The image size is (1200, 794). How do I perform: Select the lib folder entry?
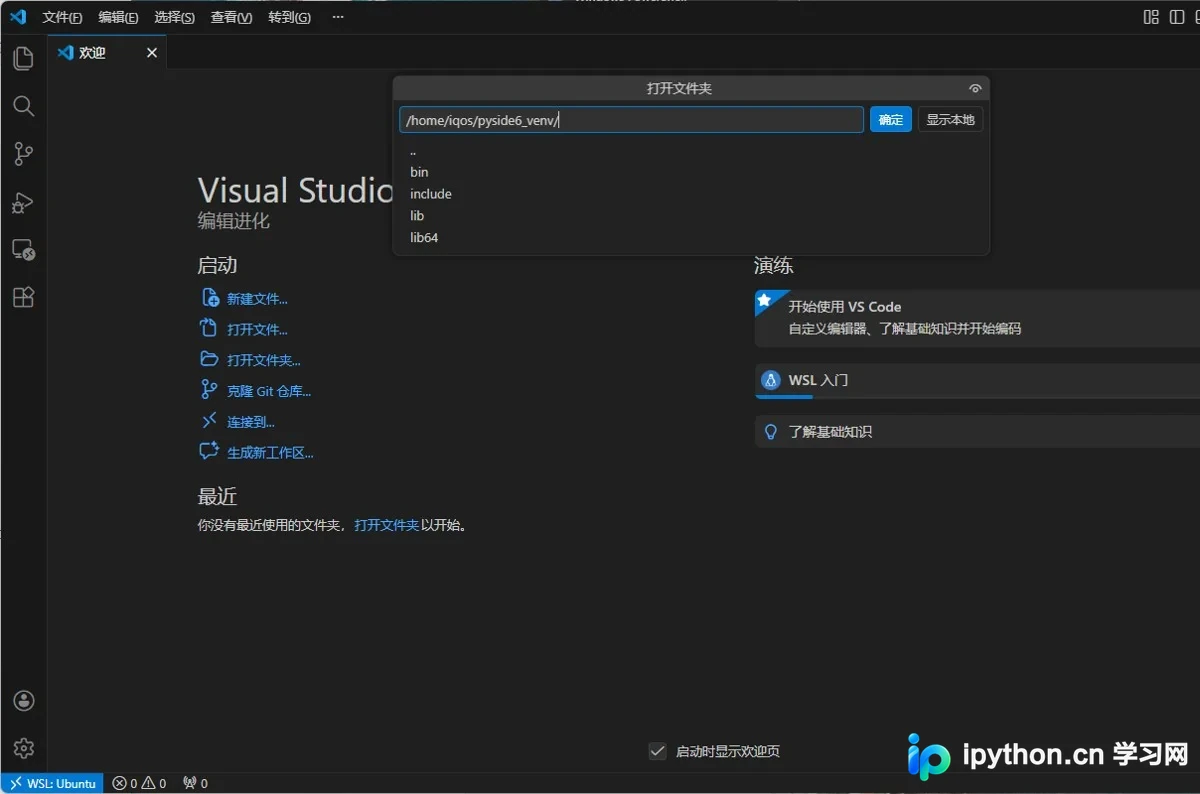(x=691, y=216)
